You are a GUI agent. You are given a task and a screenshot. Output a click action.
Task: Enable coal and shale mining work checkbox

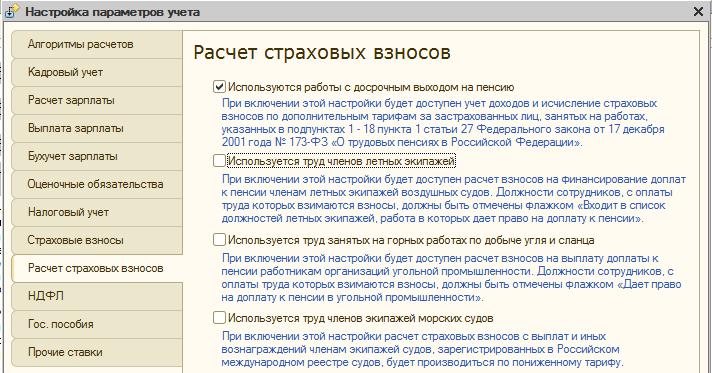tap(219, 239)
